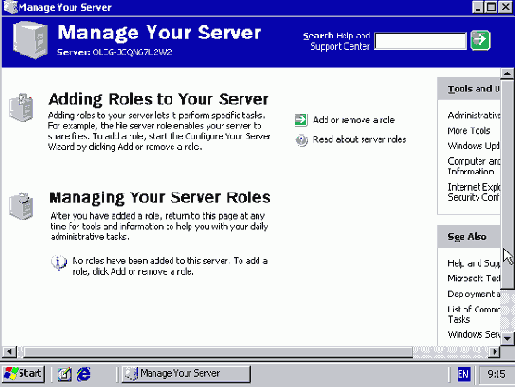
Task: Click the server tower icon in header
Action: (30, 40)
